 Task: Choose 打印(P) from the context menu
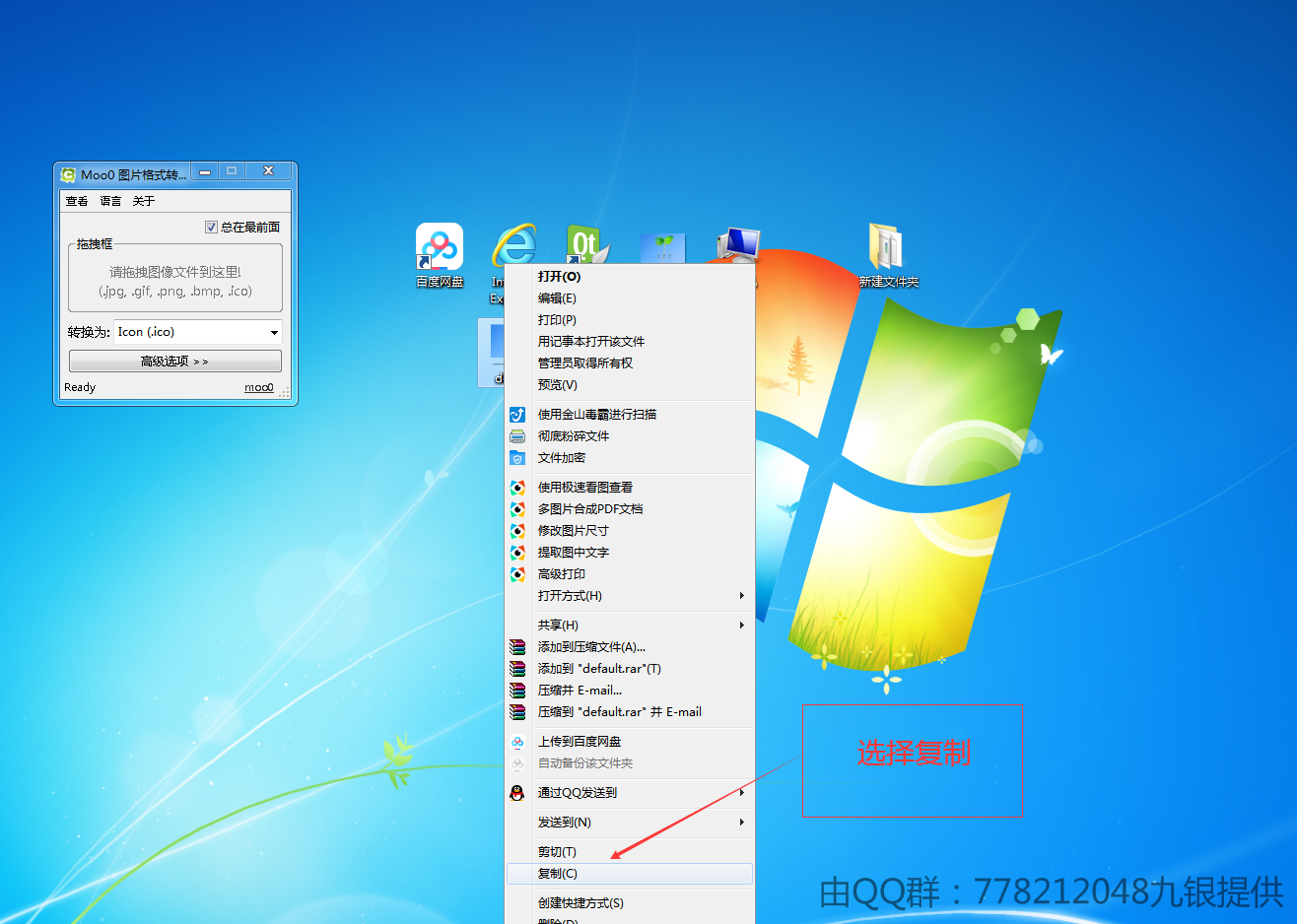[629, 320]
